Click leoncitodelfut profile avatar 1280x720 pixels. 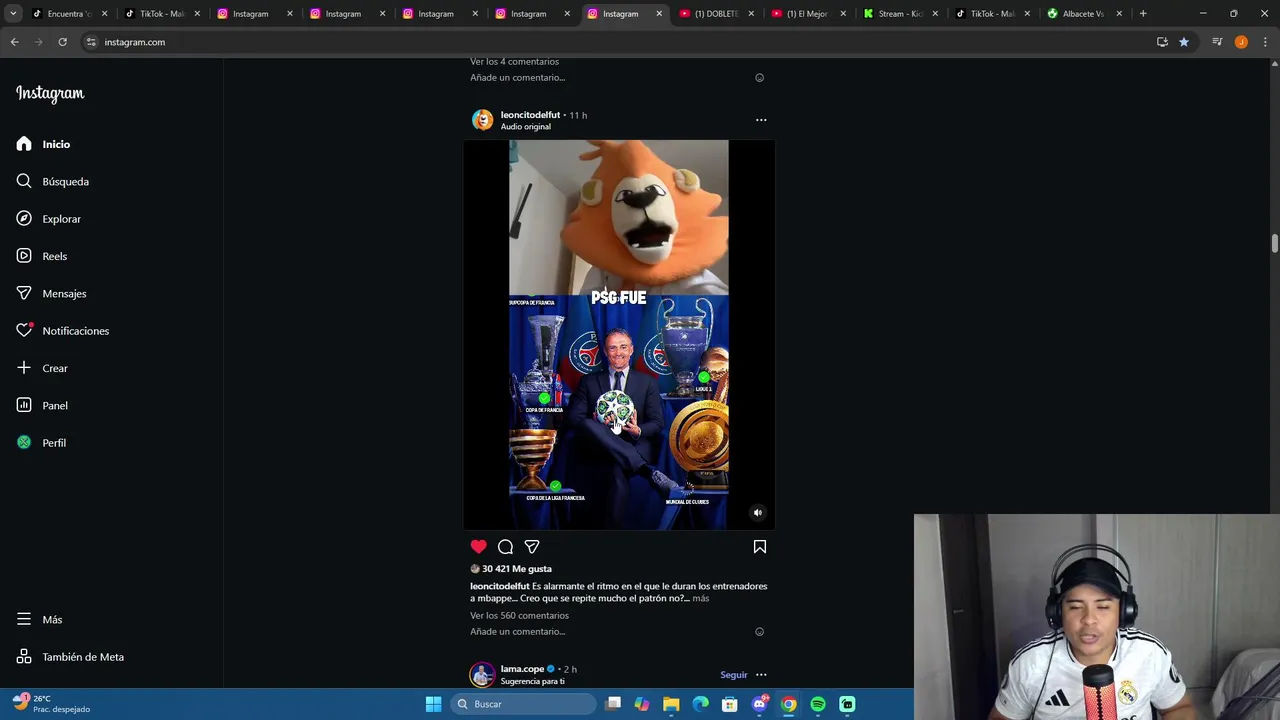coord(483,120)
